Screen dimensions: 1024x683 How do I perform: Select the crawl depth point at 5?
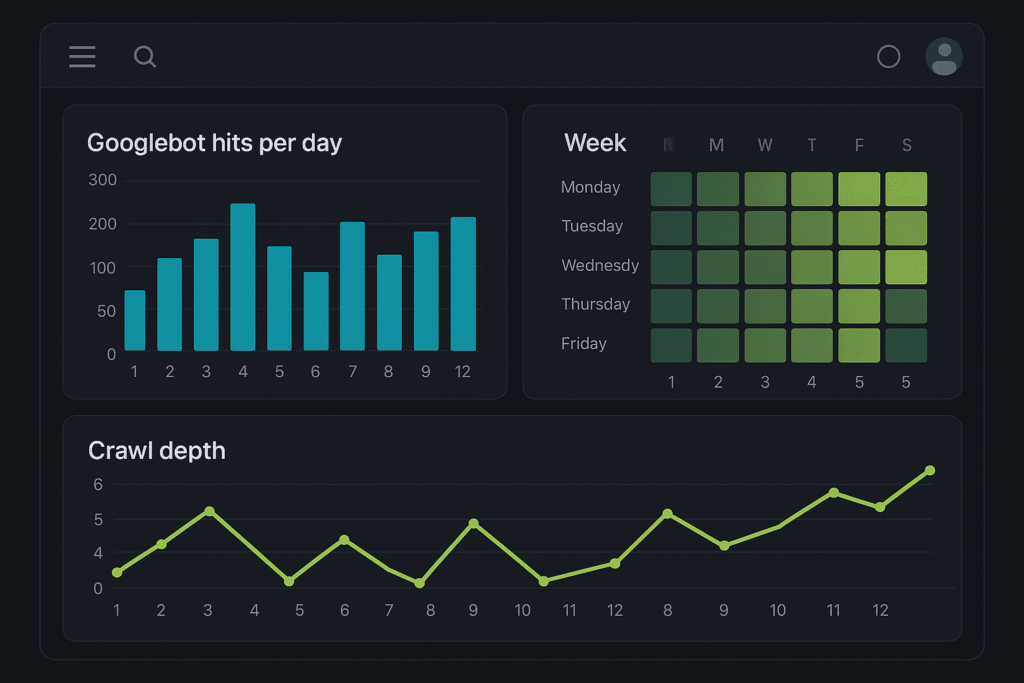pos(289,580)
